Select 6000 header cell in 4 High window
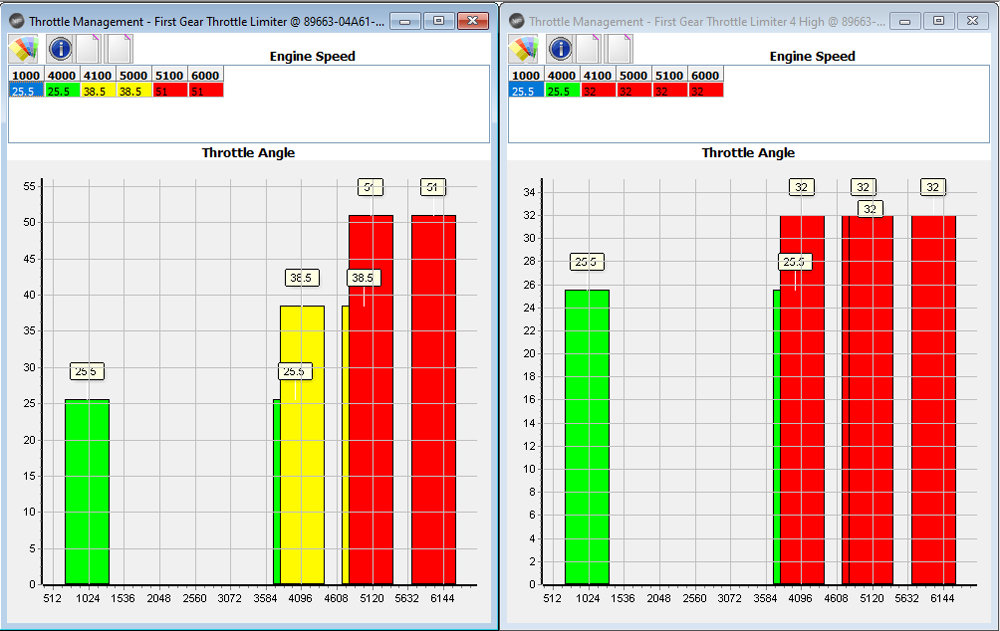The height and width of the screenshot is (631, 1000). click(705, 75)
